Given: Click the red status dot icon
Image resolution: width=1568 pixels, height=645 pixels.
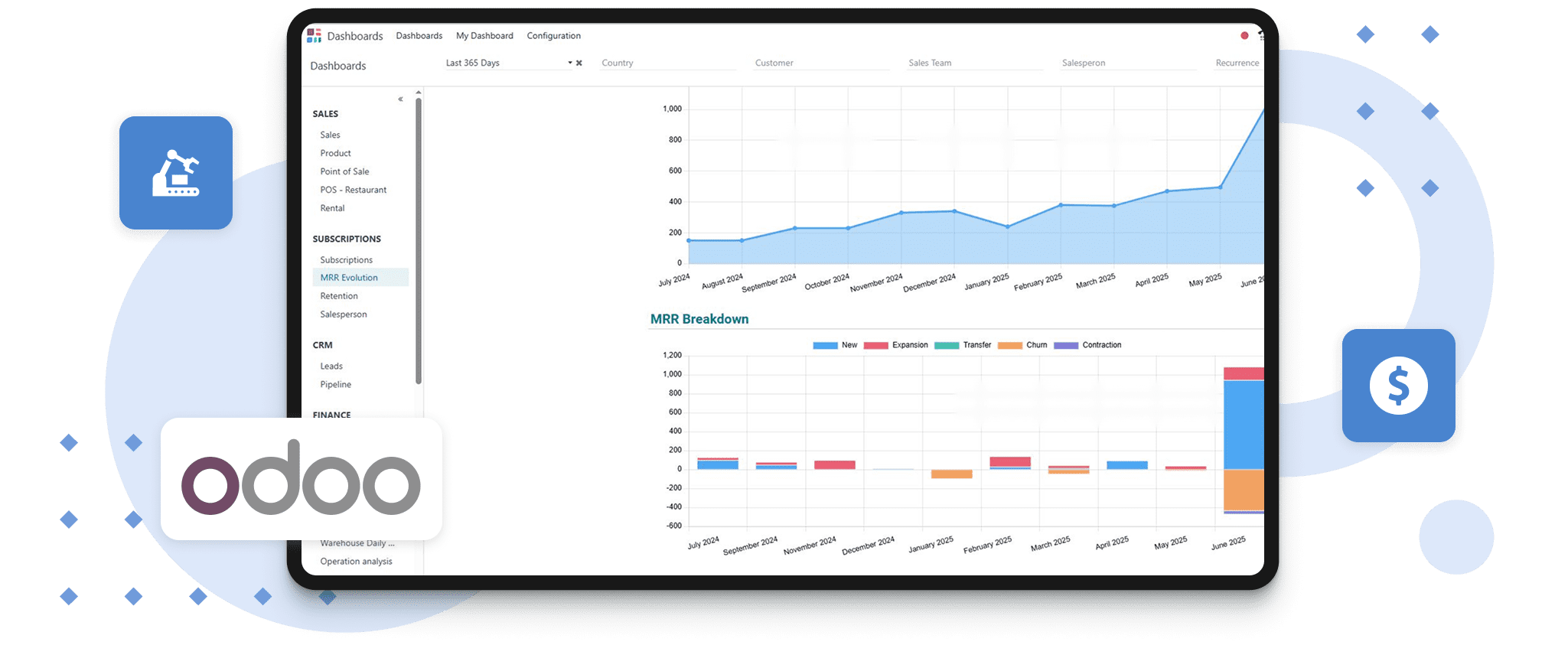Looking at the screenshot, I should point(1244,36).
